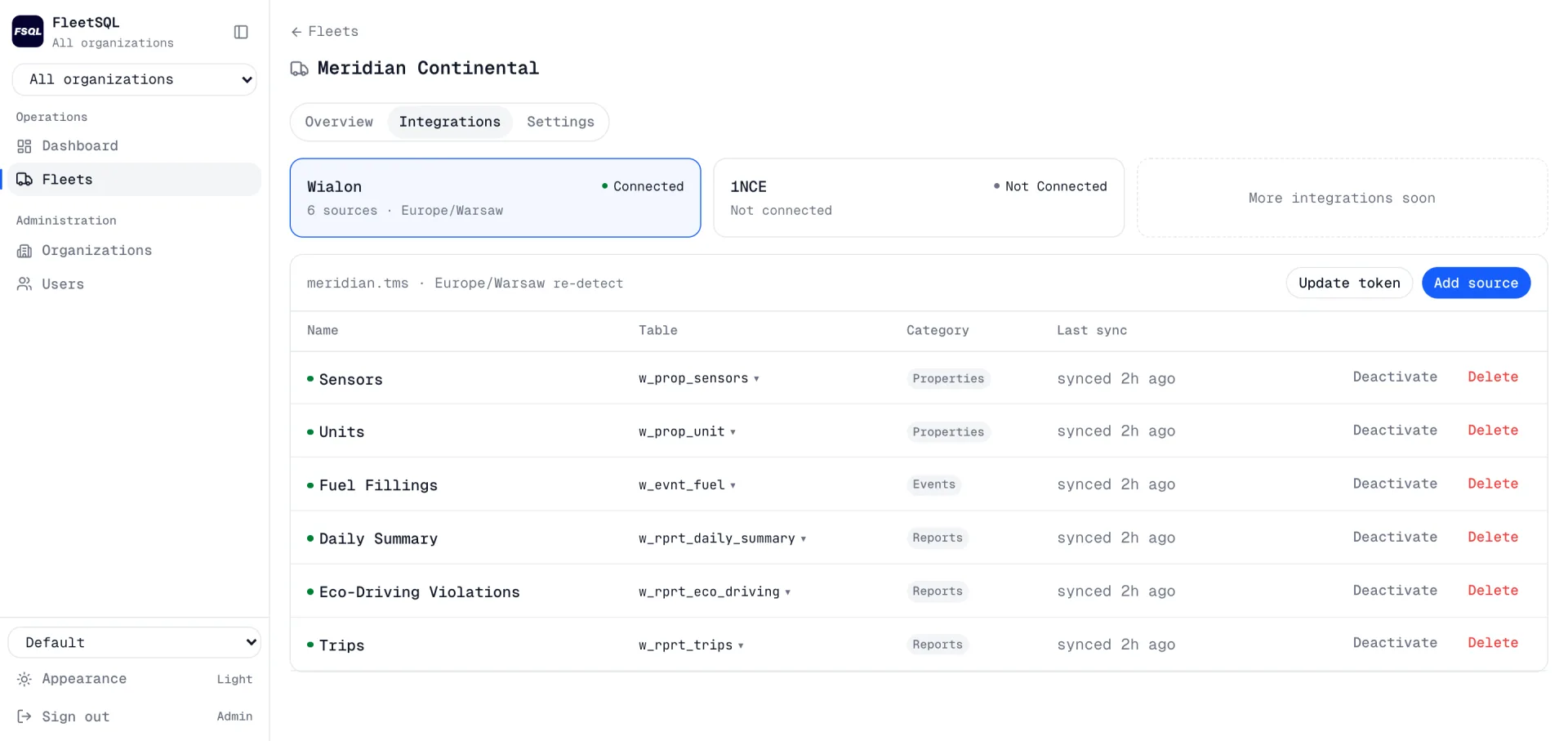Delete the Sensors source
The image size is (1568, 741).
(1493, 377)
